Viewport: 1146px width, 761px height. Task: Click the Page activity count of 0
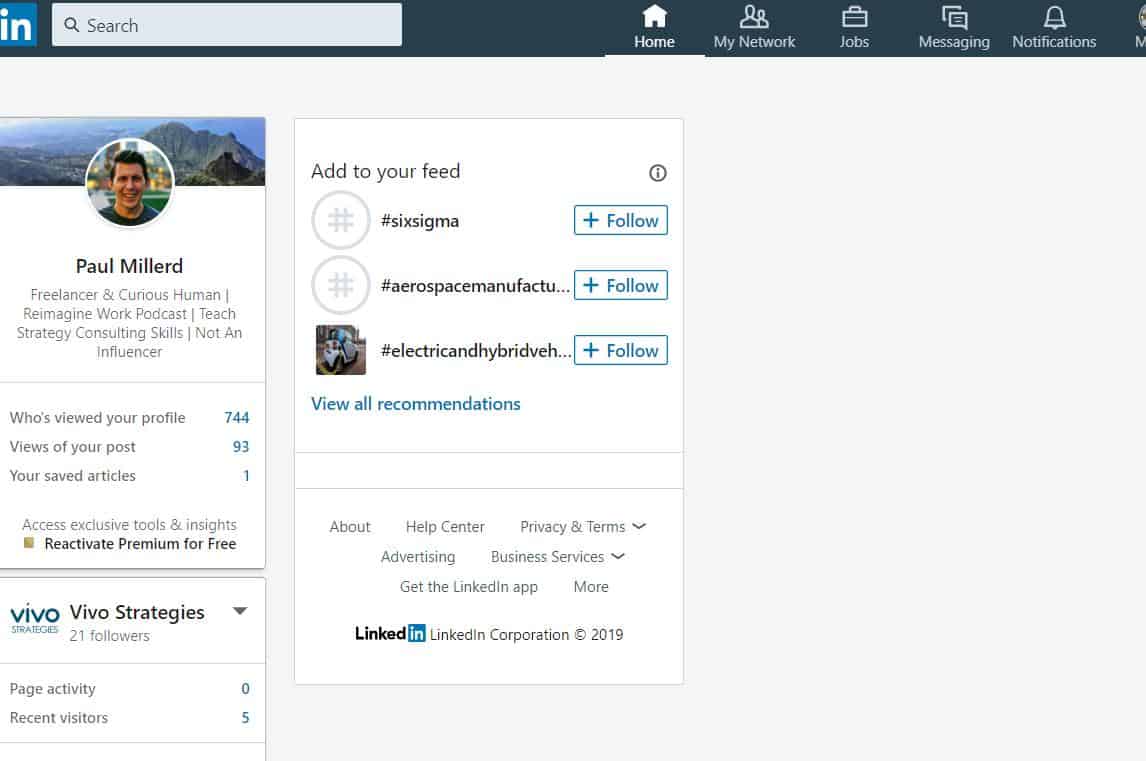[246, 689]
